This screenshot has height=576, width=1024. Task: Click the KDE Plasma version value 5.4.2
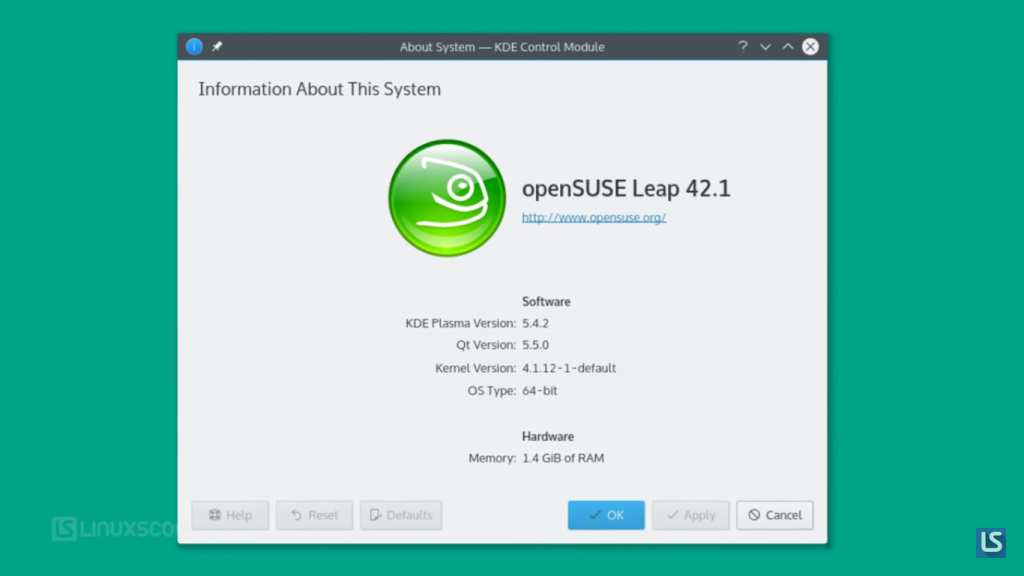coord(536,323)
